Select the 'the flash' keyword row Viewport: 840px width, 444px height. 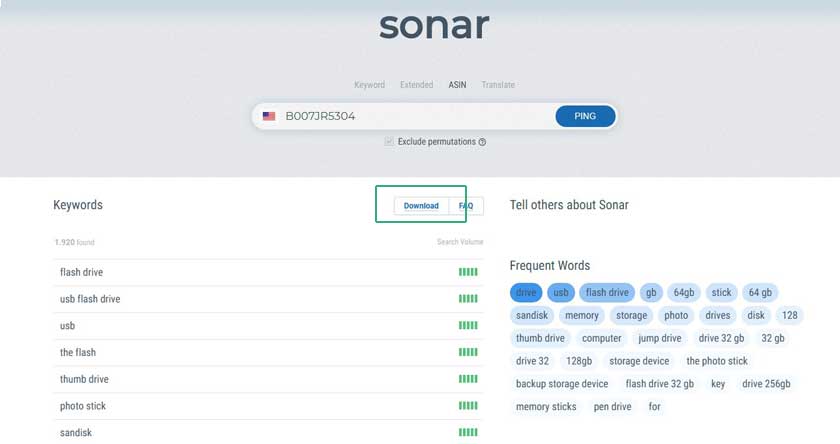(268, 352)
